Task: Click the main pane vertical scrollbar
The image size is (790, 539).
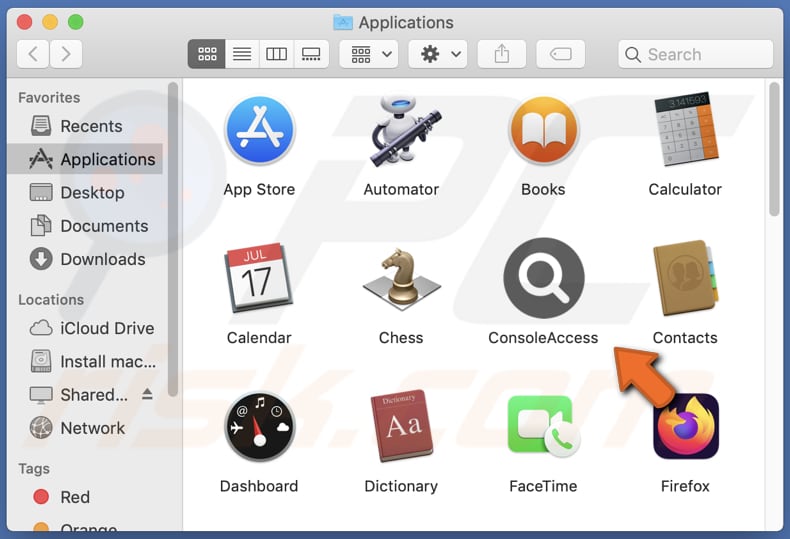Action: point(774,150)
